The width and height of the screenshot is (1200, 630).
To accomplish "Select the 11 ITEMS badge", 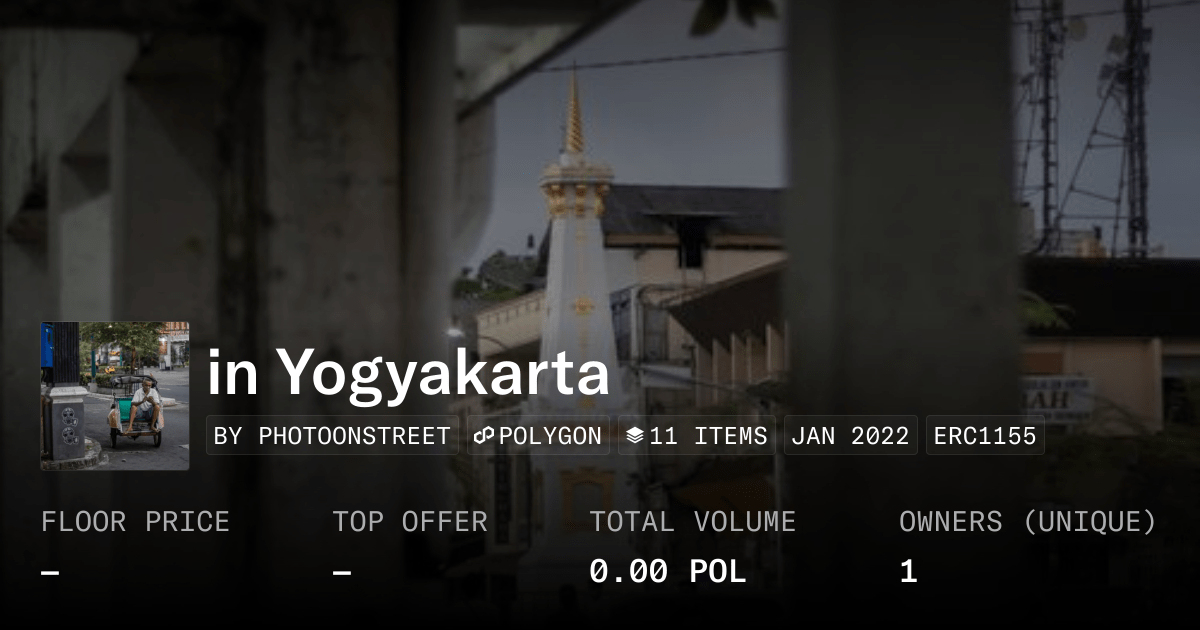I will (x=697, y=436).
